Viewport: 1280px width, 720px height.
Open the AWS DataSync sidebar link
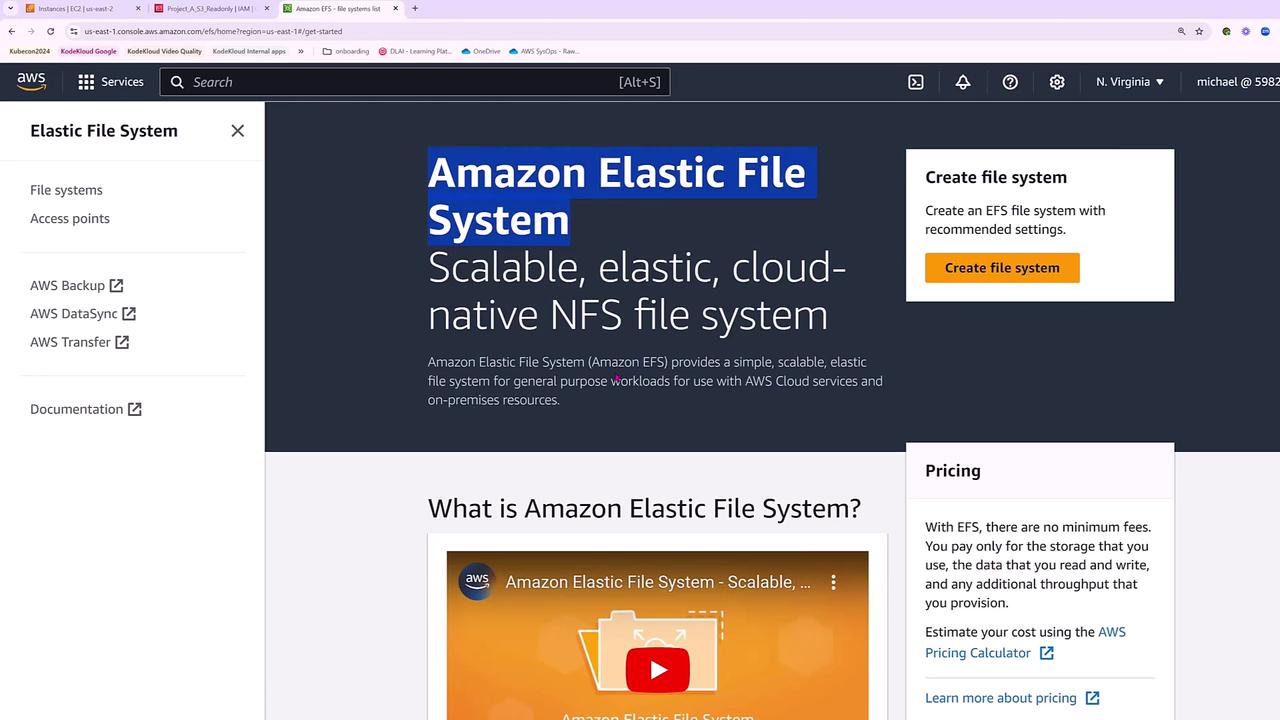(x=83, y=314)
